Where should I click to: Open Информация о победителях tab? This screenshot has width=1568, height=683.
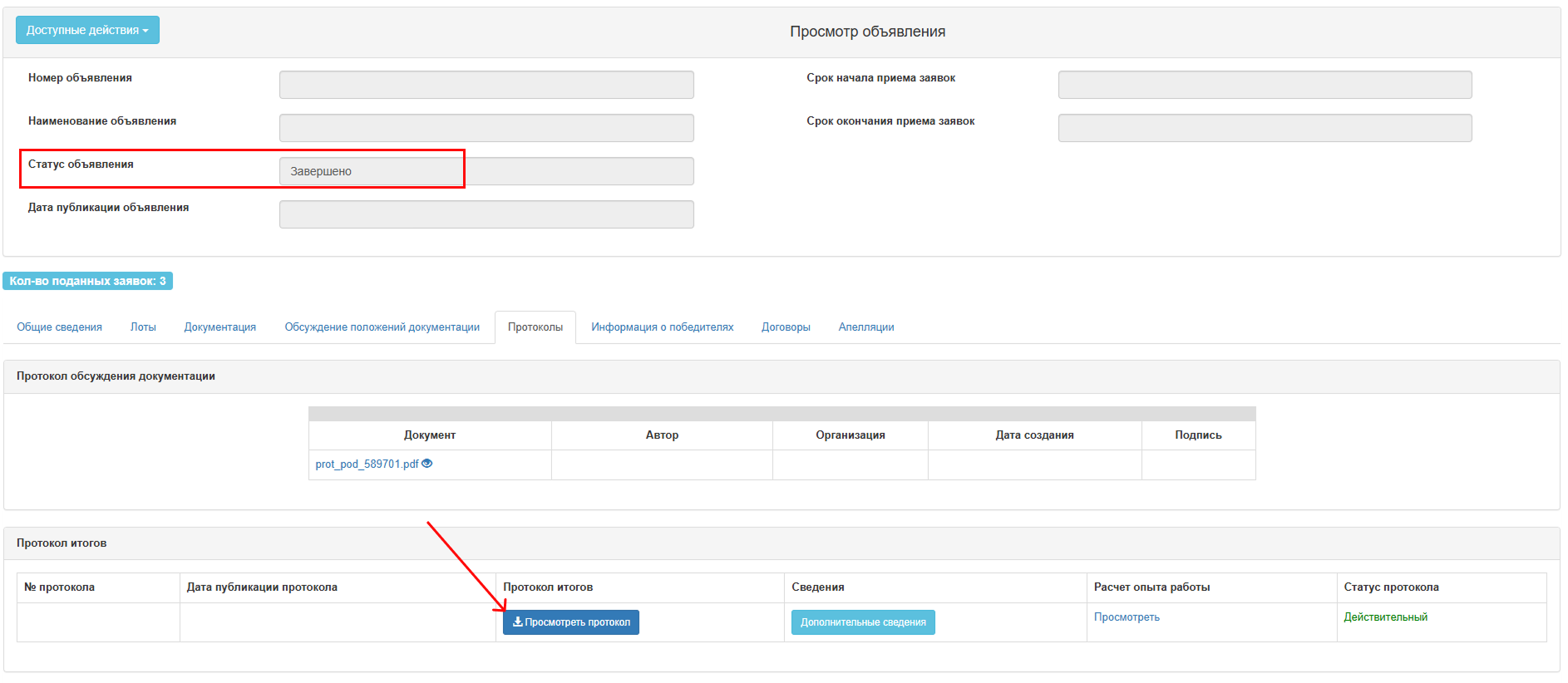[x=662, y=327]
